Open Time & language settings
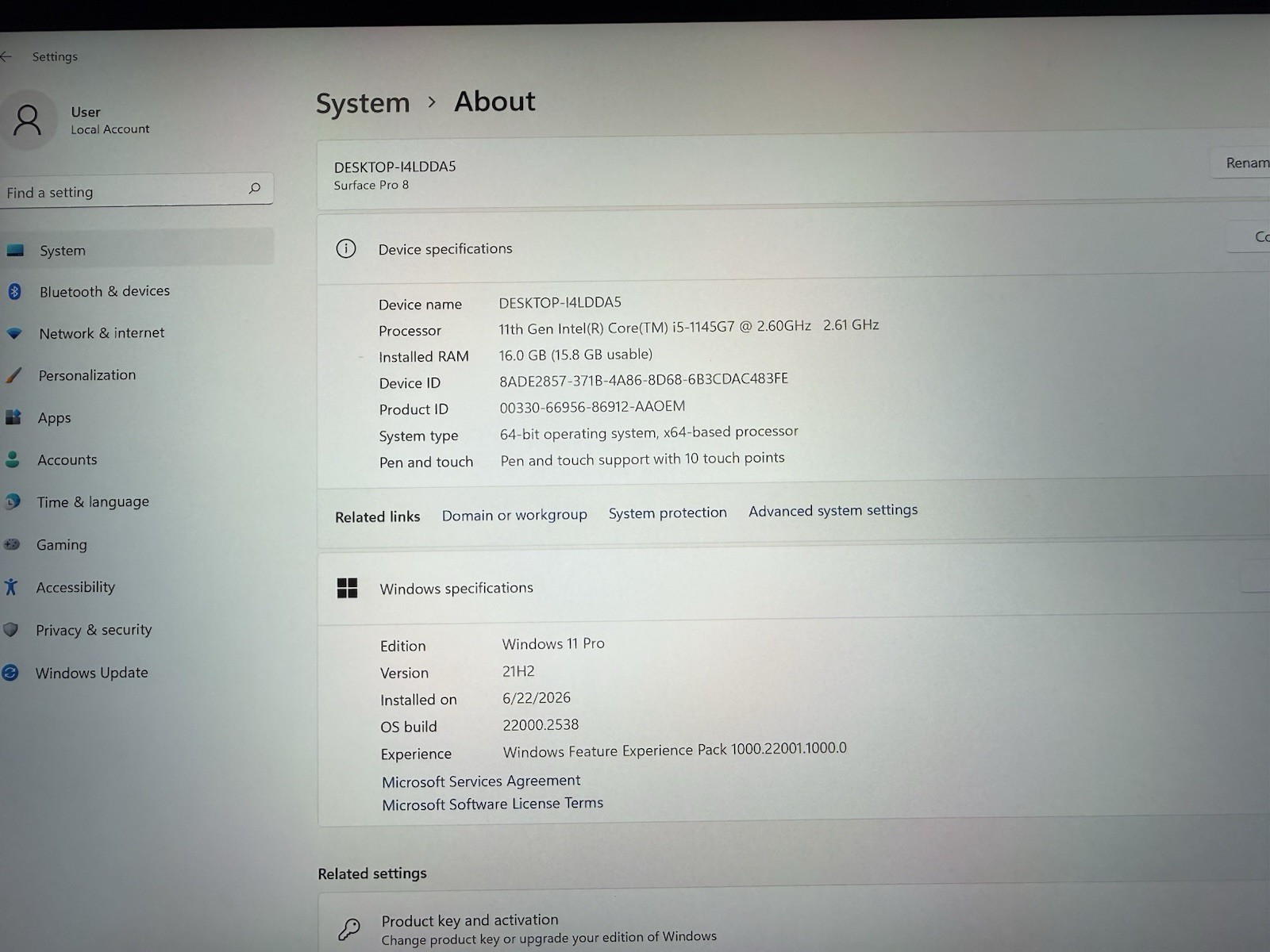Screen dimensions: 1270x952 pyautogui.click(x=93, y=502)
